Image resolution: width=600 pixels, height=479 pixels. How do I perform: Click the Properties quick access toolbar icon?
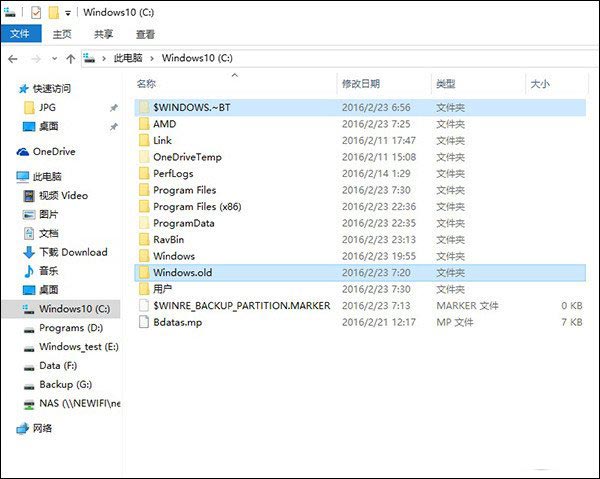pyautogui.click(x=36, y=13)
